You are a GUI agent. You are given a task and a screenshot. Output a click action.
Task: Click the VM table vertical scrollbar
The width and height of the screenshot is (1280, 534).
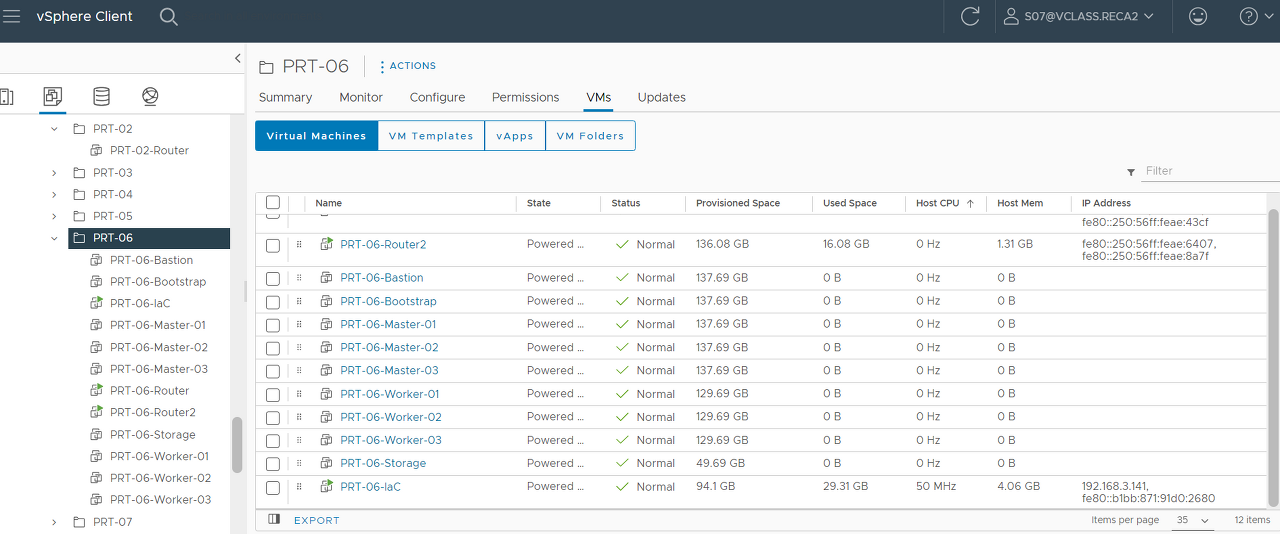[1273, 357]
